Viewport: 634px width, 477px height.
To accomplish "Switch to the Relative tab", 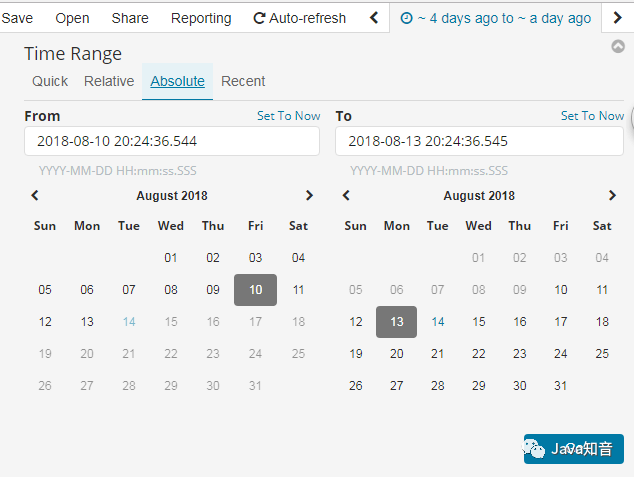I will (109, 81).
